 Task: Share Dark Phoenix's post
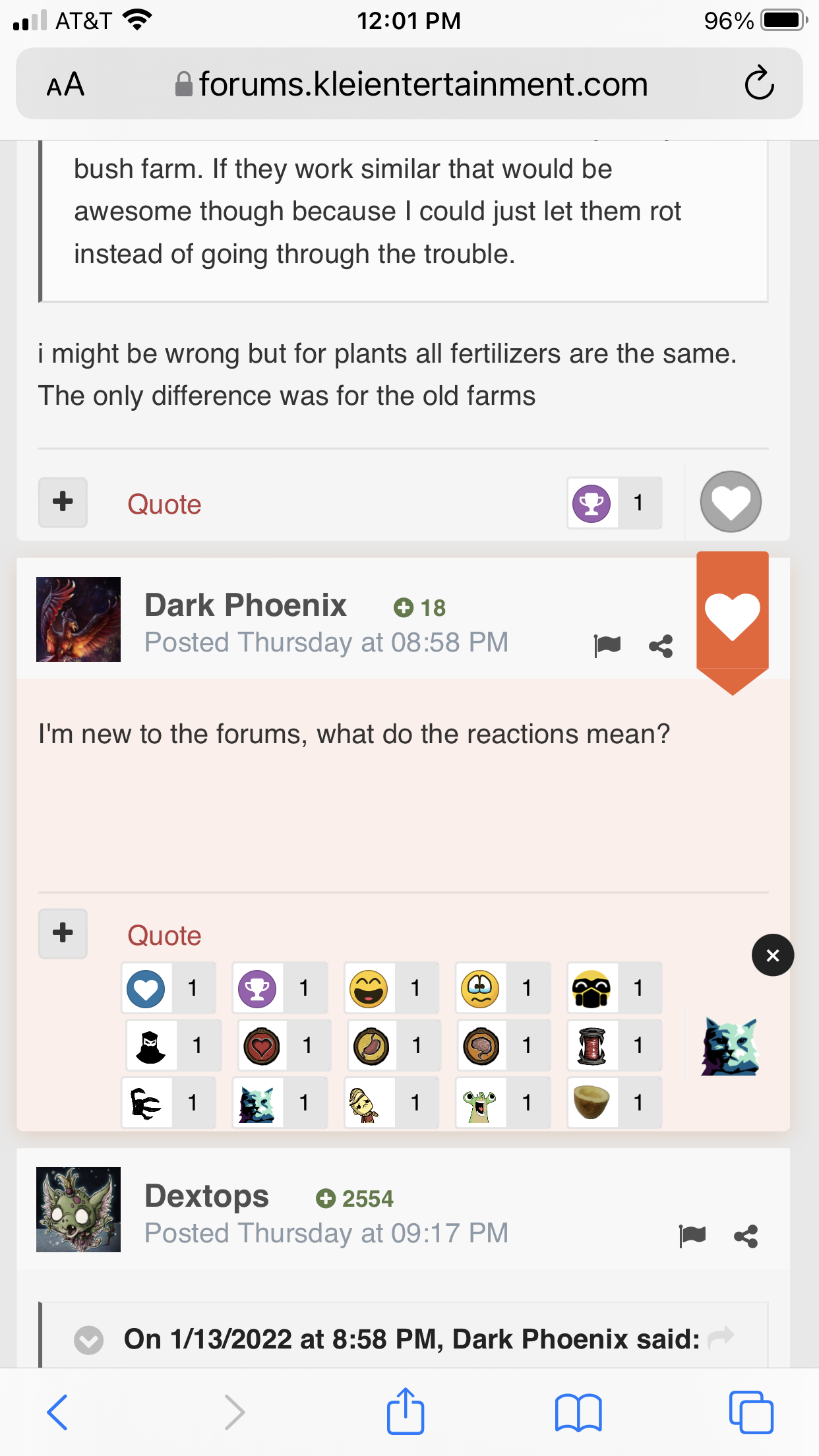pyautogui.click(x=661, y=646)
